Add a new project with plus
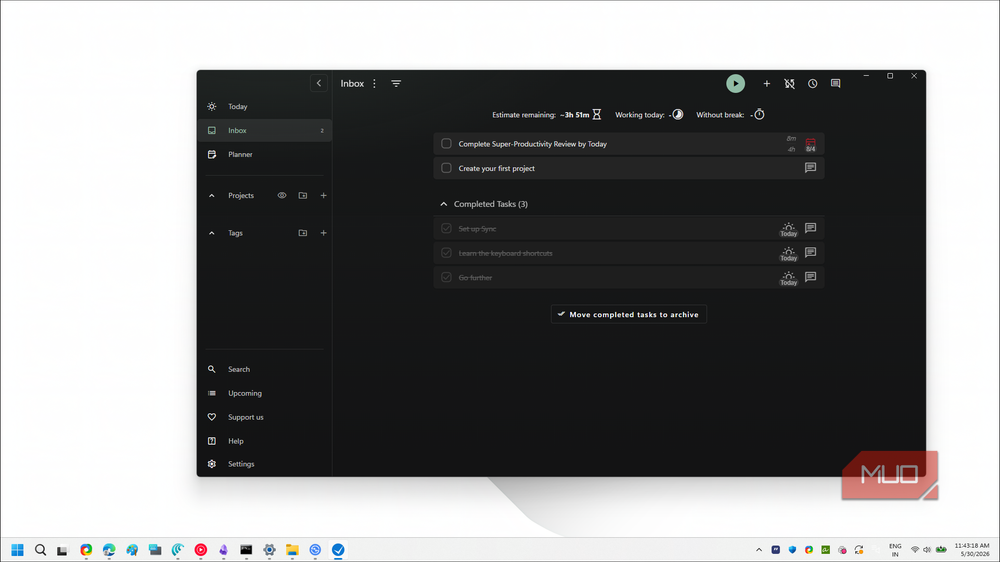Screen dimensions: 1000x562 click(x=323, y=195)
